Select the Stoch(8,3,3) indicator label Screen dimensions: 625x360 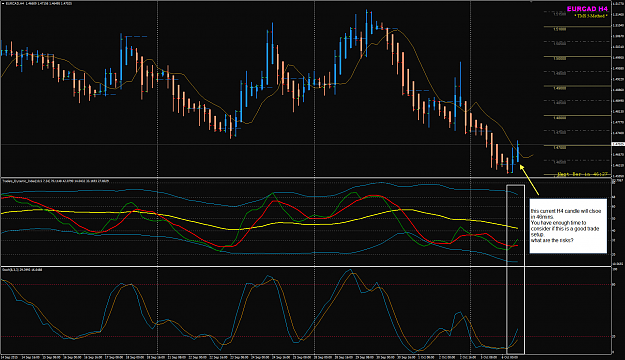[22, 270]
